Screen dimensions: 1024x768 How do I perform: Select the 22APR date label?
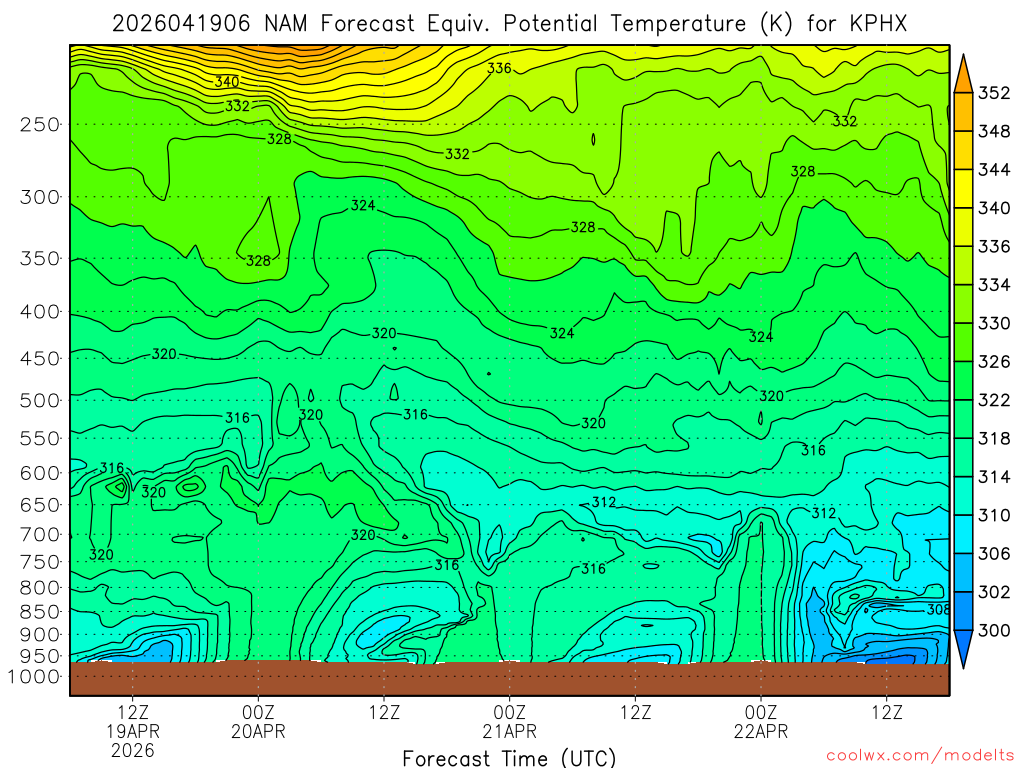pos(761,731)
